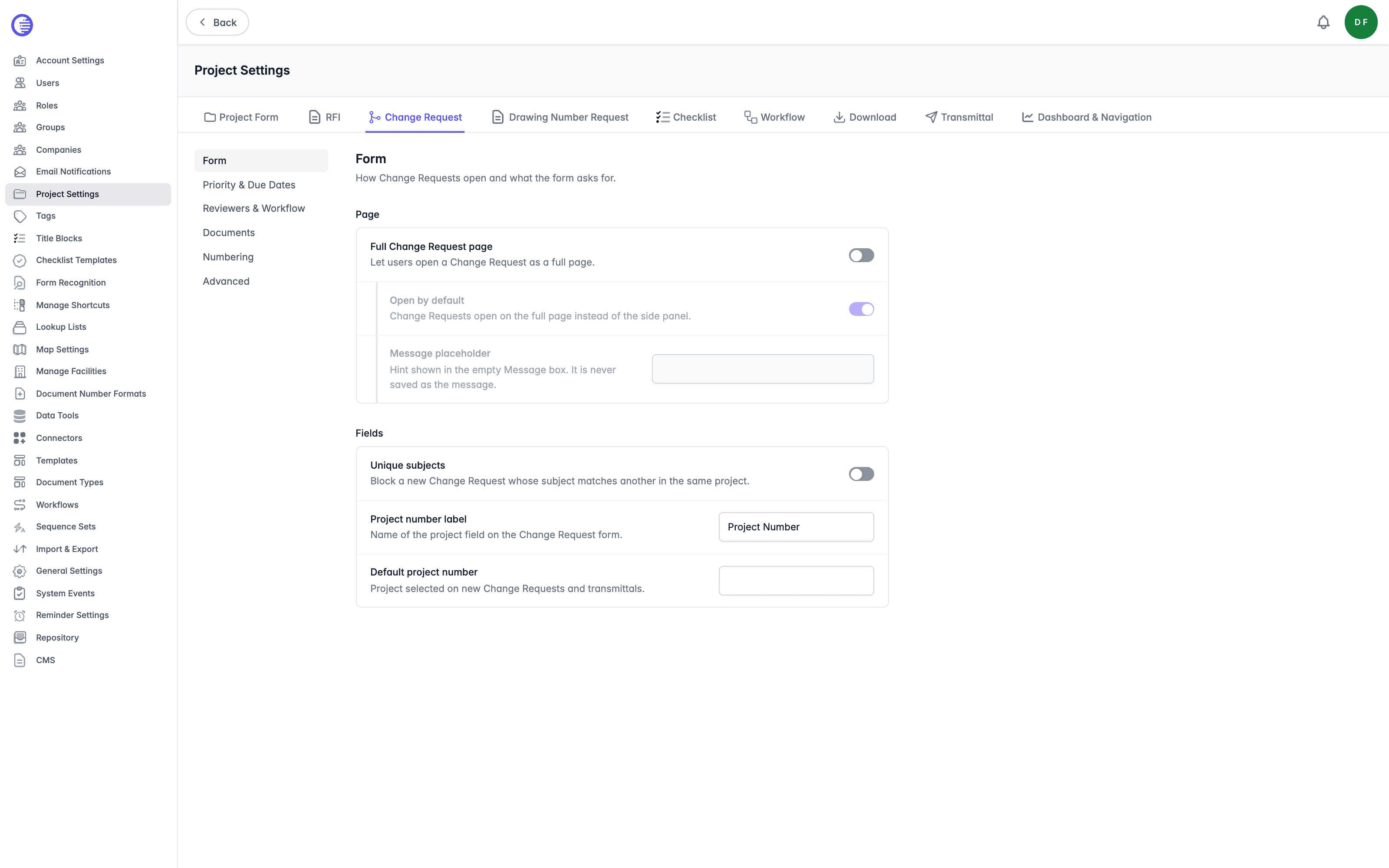Open the Transmittal tab
1389x868 pixels.
click(x=959, y=117)
